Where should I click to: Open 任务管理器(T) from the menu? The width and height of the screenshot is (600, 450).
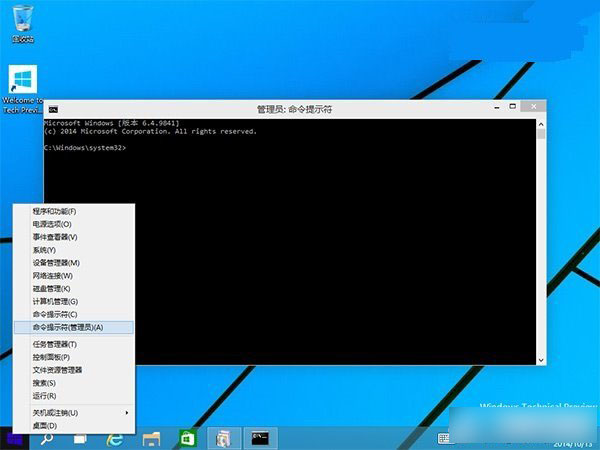54,344
